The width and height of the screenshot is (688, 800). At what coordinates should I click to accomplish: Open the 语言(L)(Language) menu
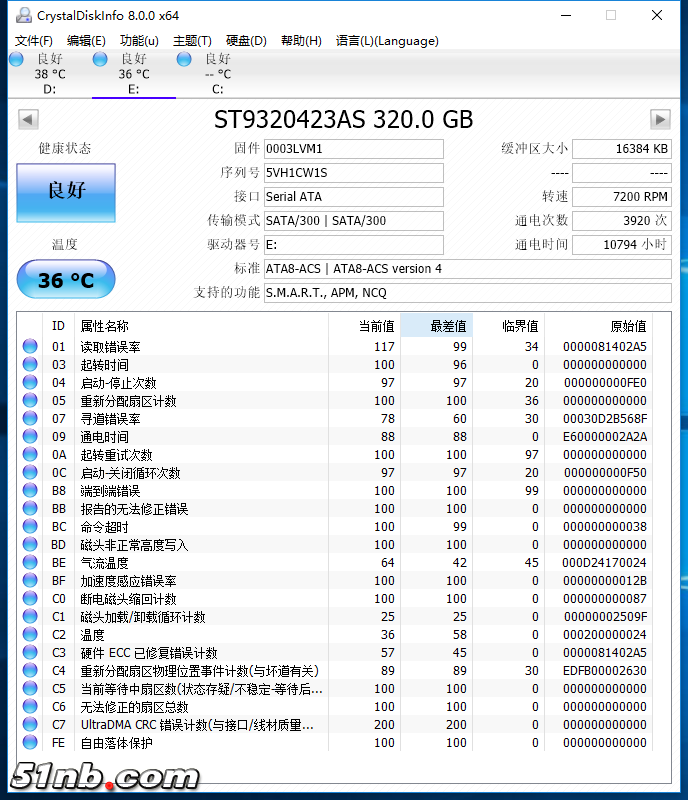click(387, 41)
